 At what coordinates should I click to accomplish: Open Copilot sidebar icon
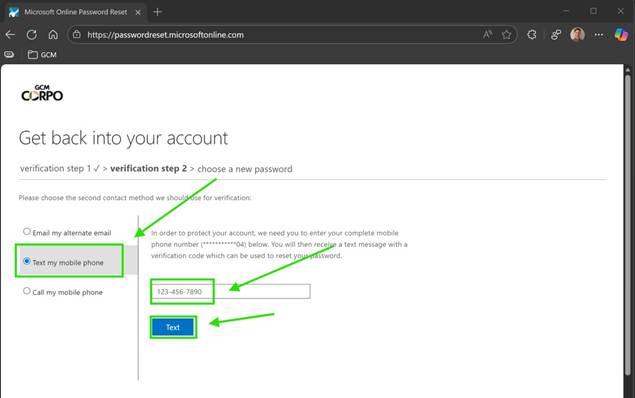[x=621, y=35]
